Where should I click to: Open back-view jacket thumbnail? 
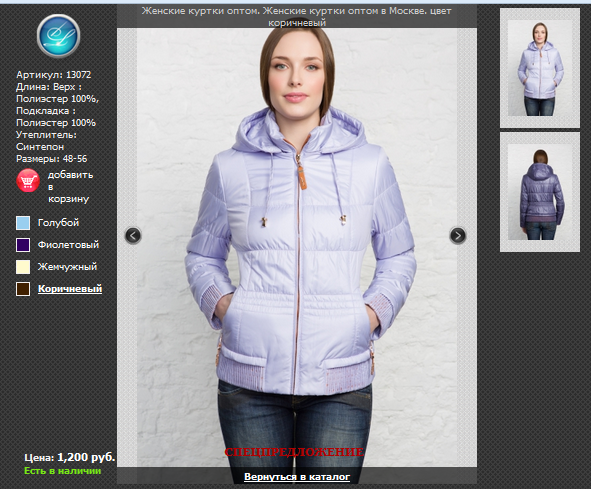point(540,192)
